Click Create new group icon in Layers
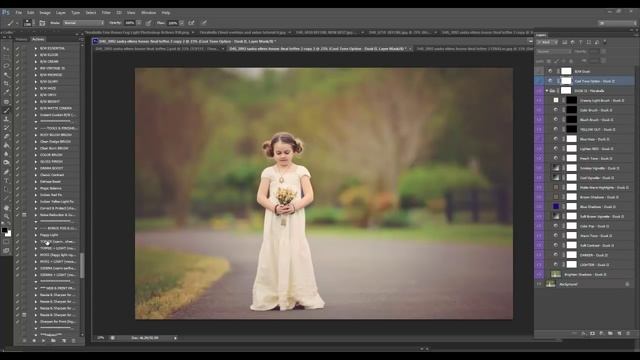Screen dimensions: 640x360 [x=610, y=333]
